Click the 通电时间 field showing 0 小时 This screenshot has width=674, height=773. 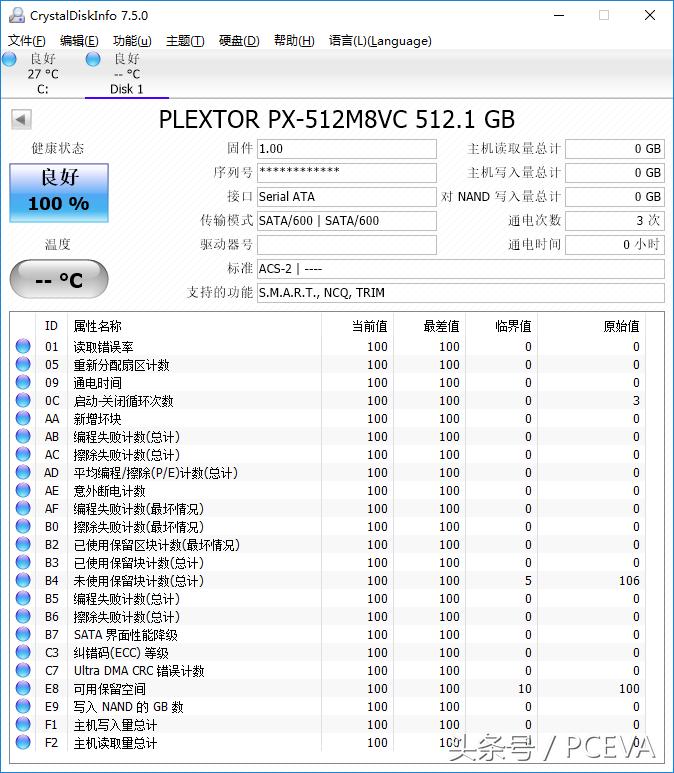tap(615, 245)
